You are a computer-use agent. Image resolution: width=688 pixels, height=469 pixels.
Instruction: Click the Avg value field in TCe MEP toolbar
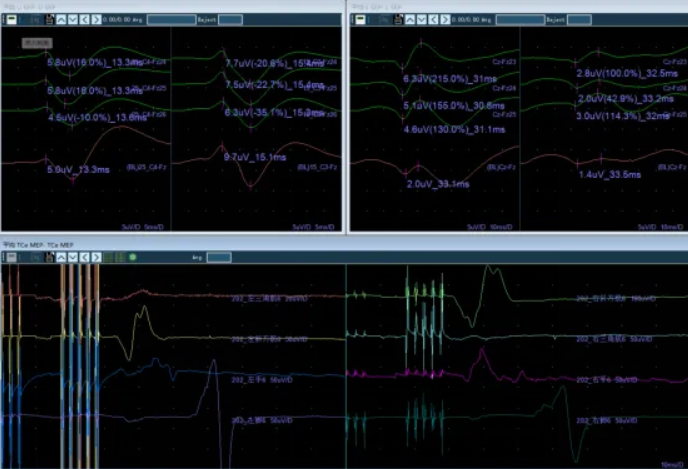[219, 257]
